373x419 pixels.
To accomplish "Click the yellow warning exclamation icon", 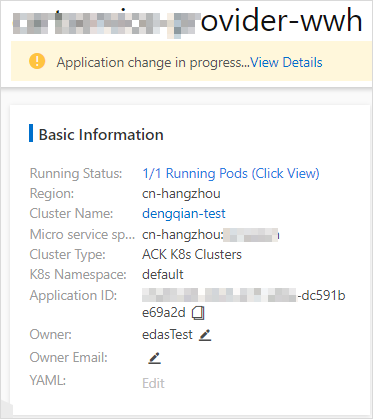I will click(37, 62).
